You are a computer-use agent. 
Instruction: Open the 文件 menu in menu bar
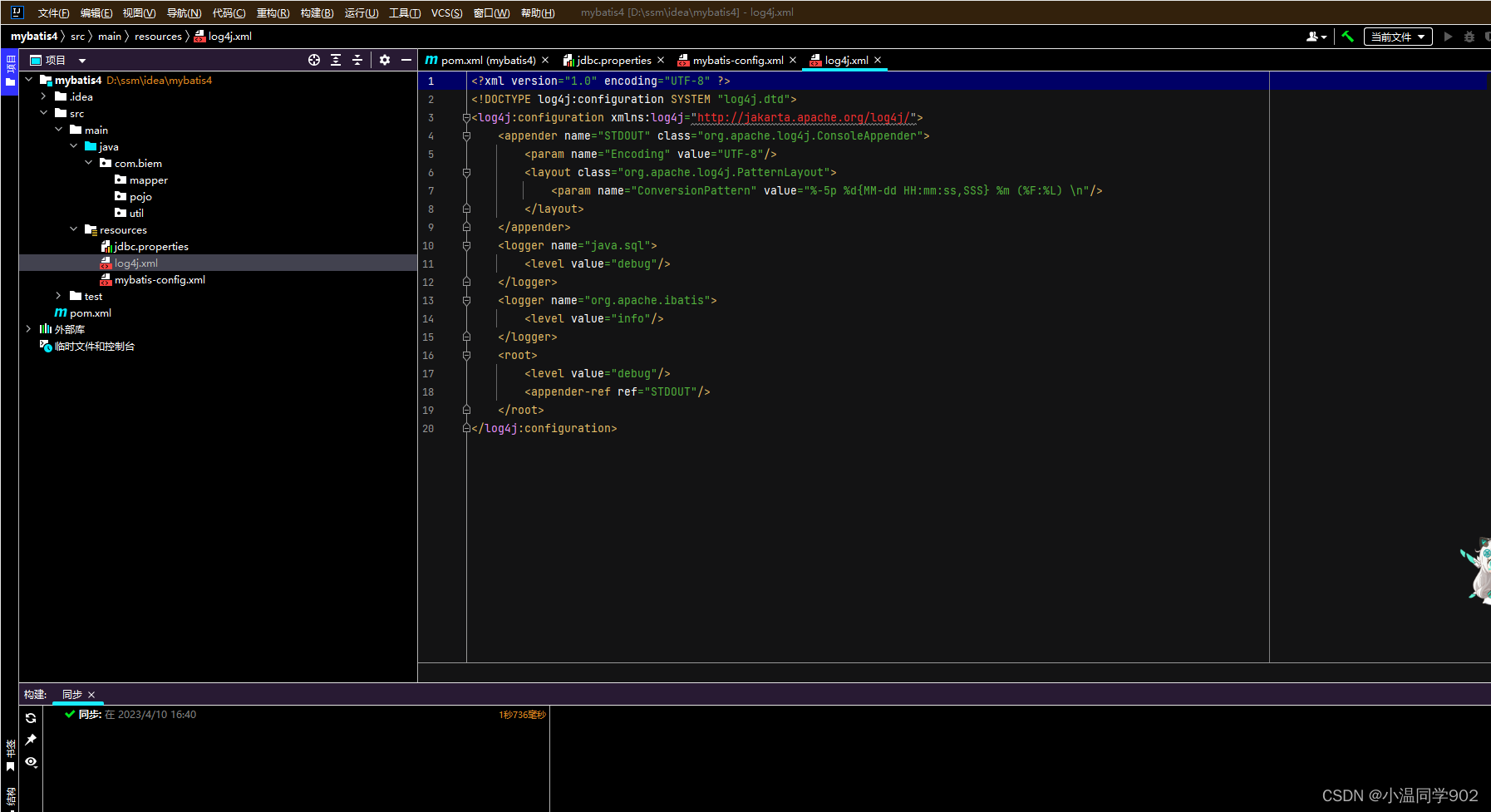(x=53, y=12)
